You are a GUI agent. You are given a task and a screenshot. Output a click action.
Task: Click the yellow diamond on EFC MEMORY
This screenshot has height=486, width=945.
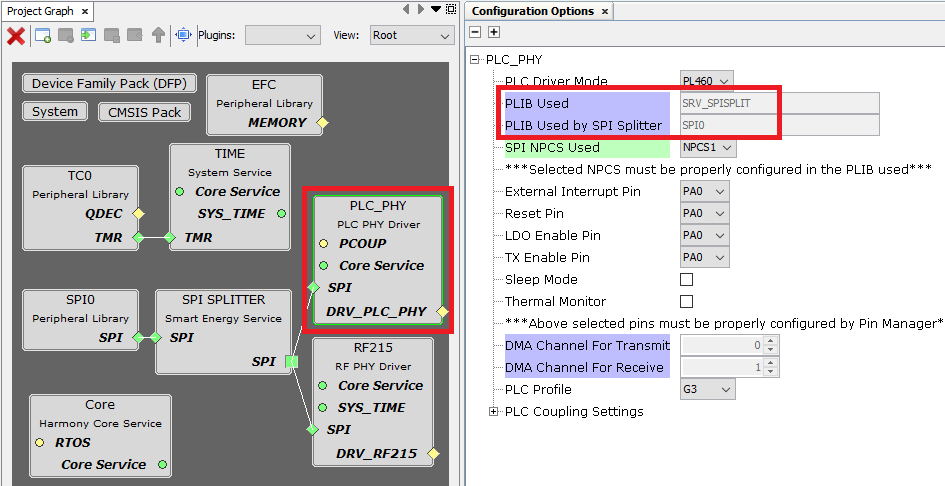(x=322, y=123)
